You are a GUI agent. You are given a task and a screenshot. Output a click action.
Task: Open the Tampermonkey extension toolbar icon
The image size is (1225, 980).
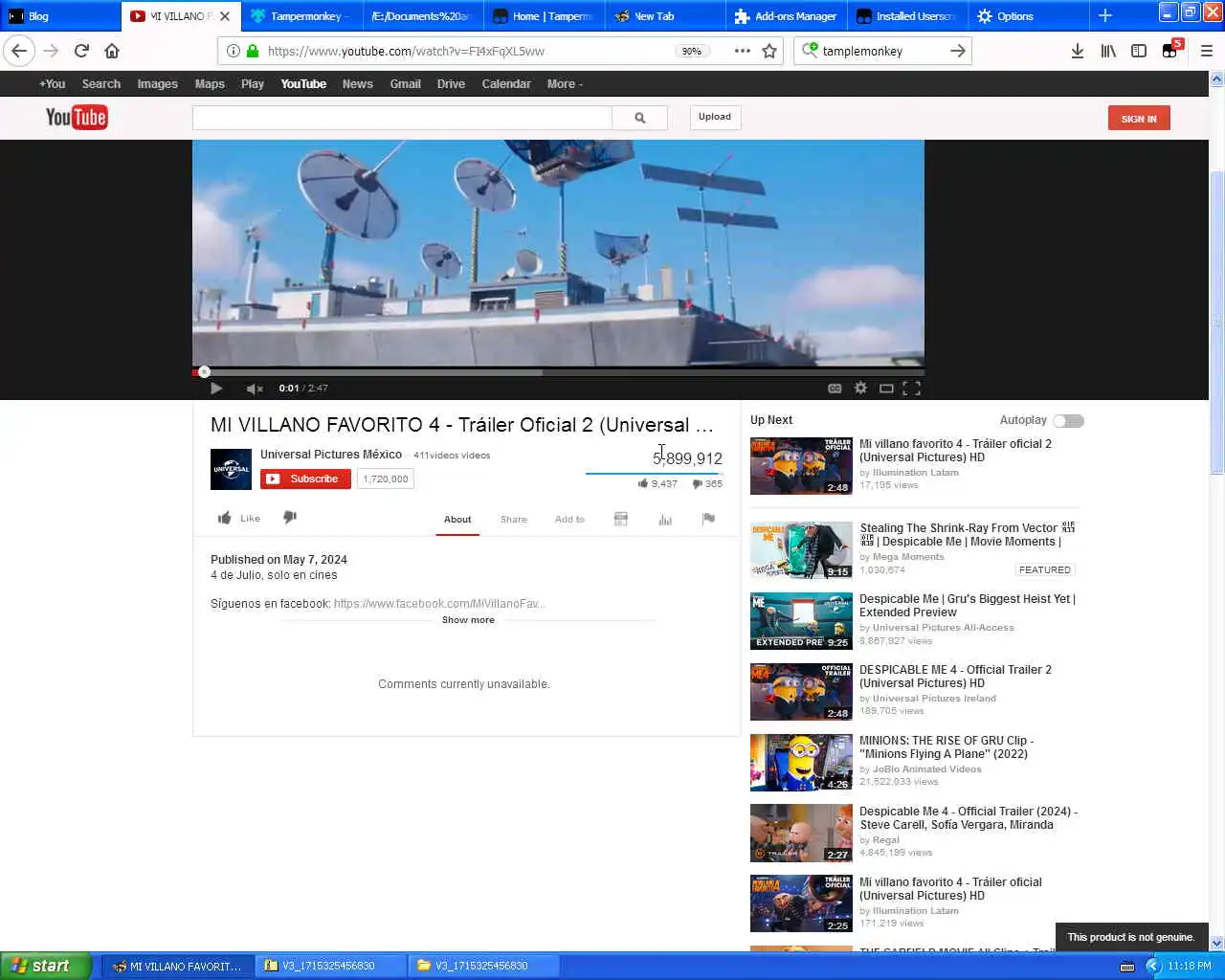pos(1170,51)
